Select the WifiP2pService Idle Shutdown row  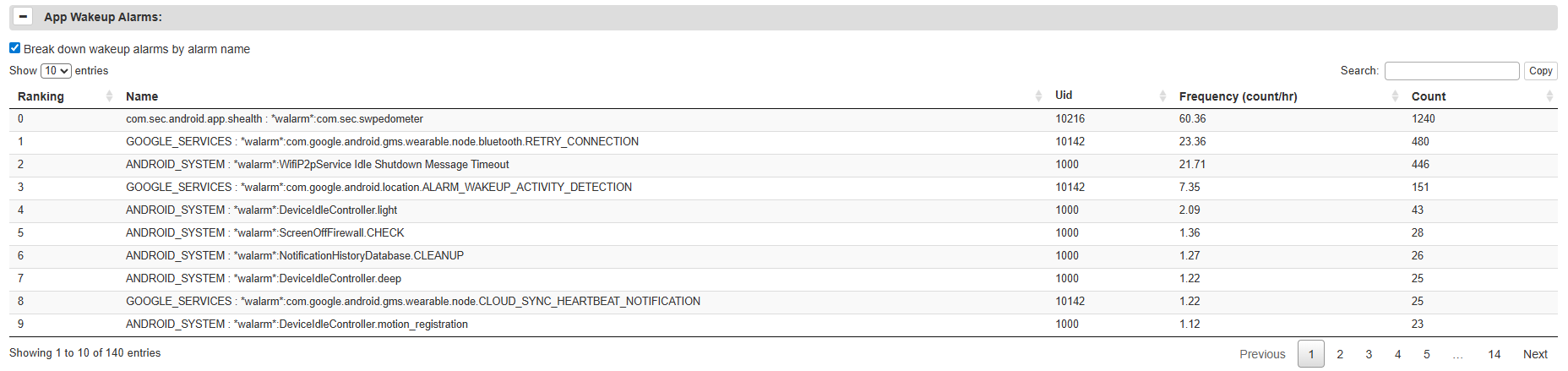point(317,165)
